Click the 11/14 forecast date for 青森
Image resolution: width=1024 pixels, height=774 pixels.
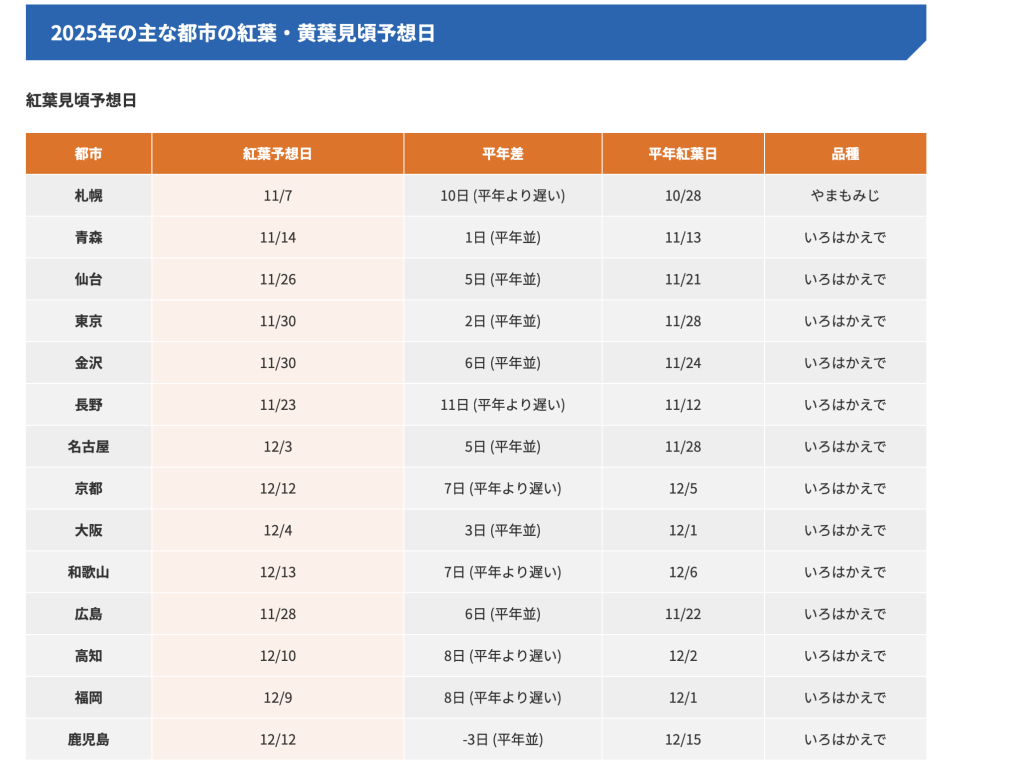click(x=277, y=238)
